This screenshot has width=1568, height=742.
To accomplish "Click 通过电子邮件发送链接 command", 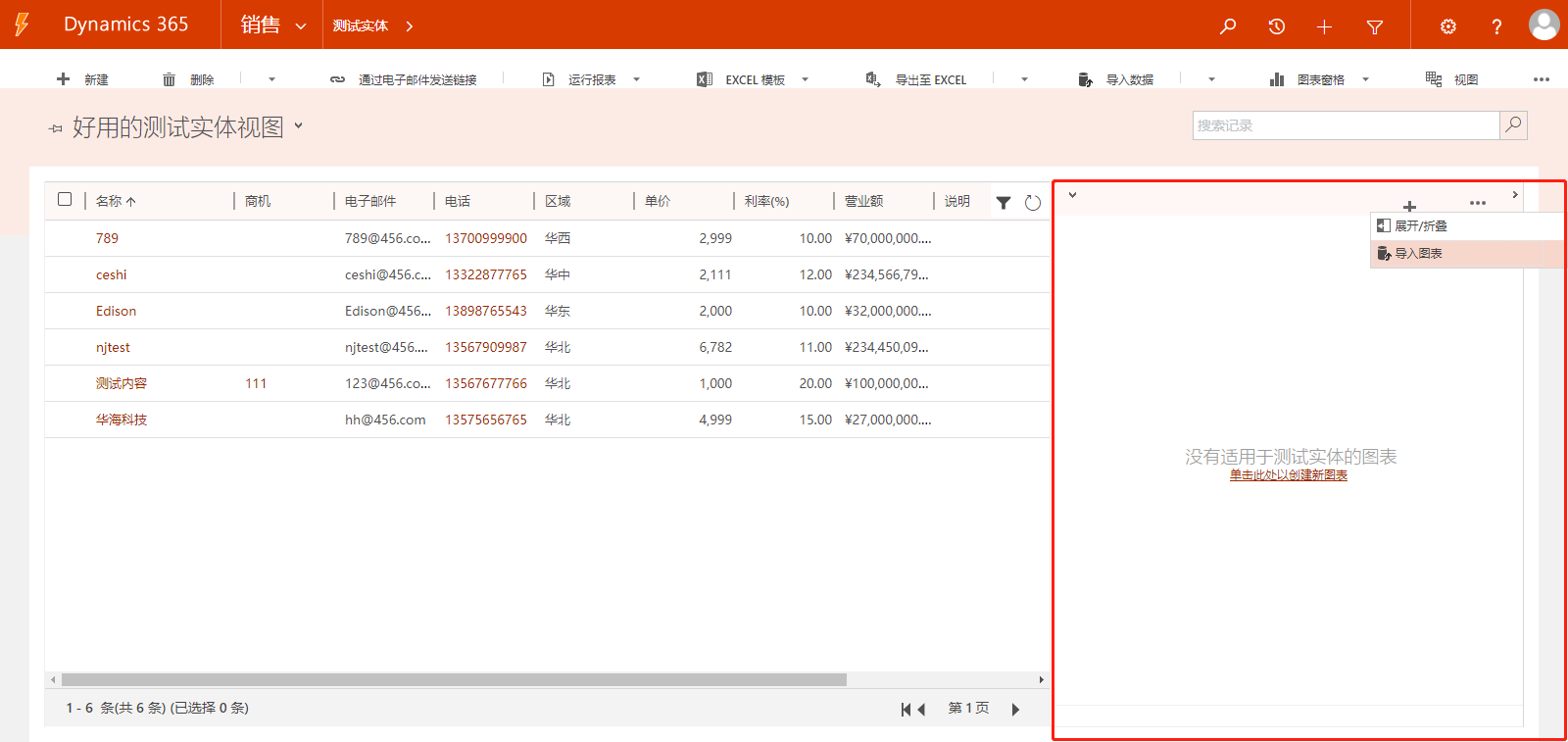I will tap(404, 79).
